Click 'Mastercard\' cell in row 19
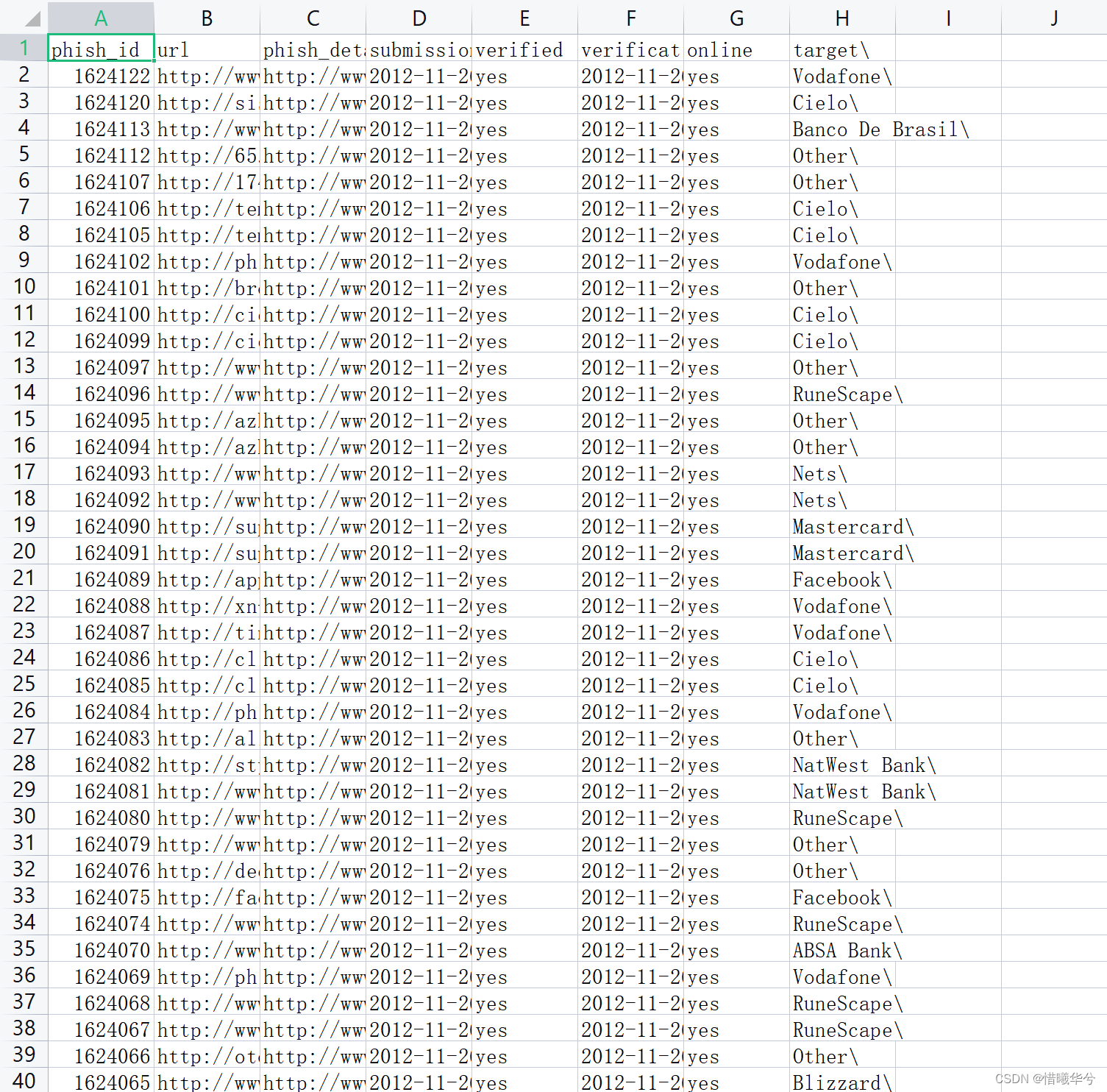 click(842, 525)
